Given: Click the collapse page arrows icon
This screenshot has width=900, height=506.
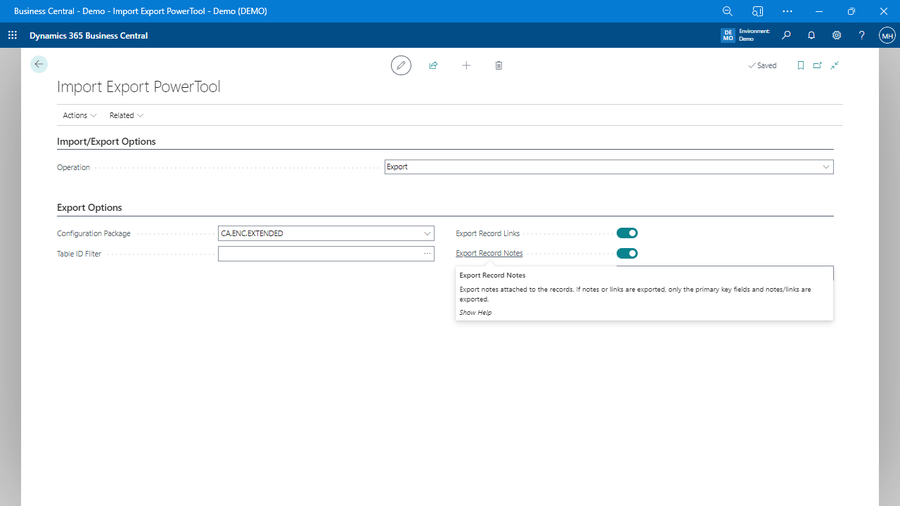Looking at the screenshot, I should coord(835,65).
